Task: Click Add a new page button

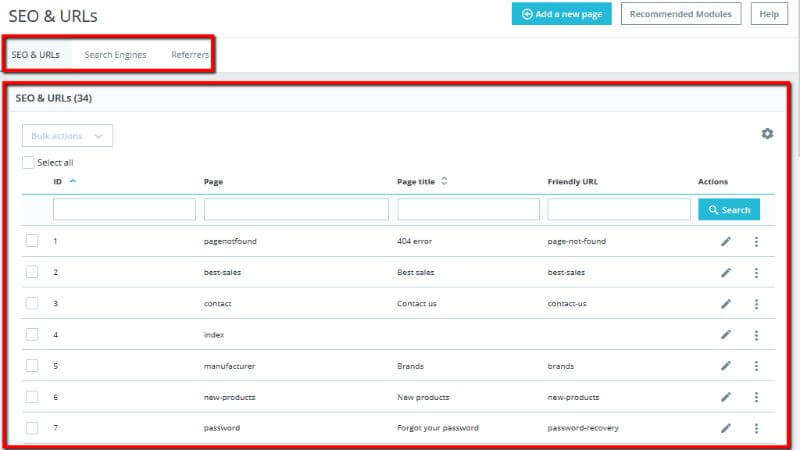Action: click(561, 14)
